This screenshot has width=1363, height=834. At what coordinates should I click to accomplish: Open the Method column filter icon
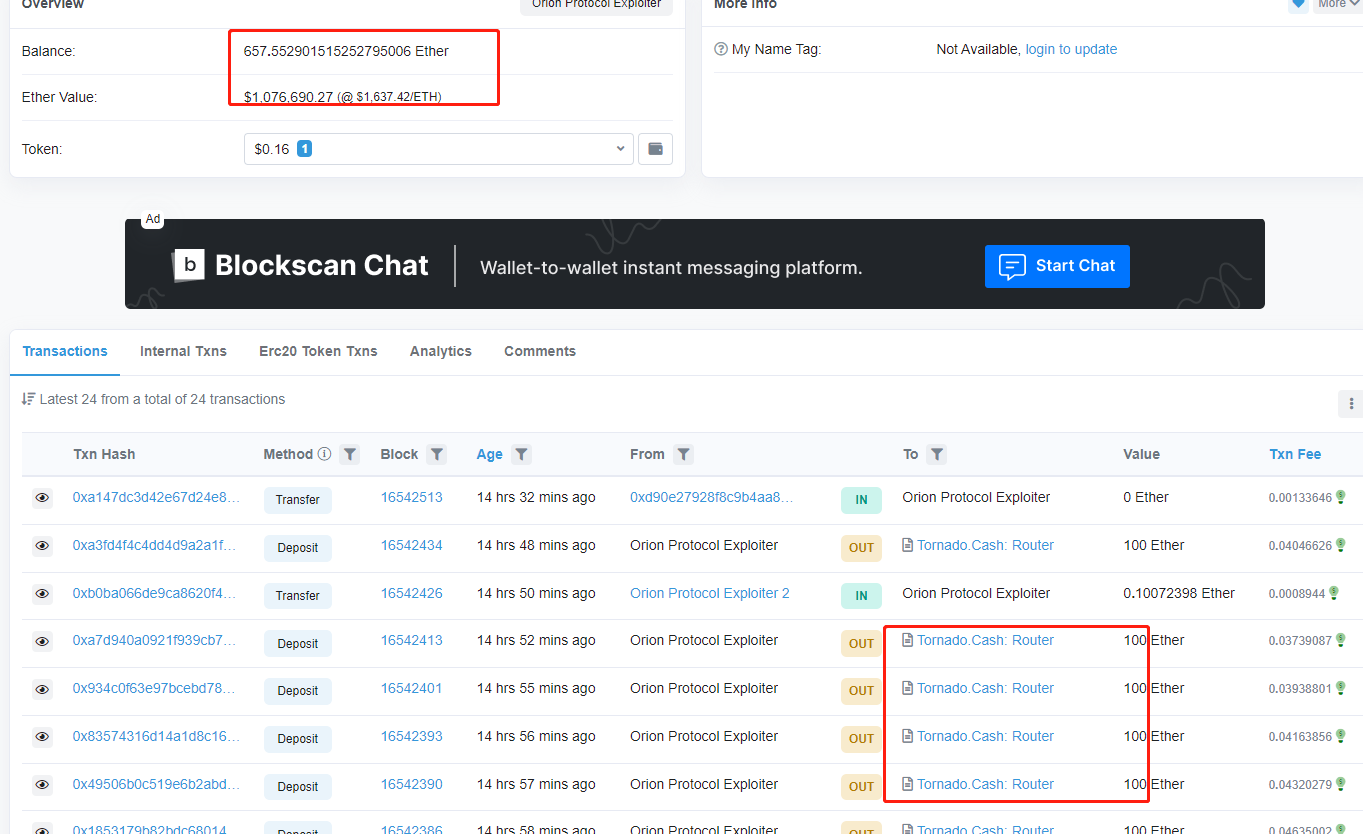[x=349, y=454]
